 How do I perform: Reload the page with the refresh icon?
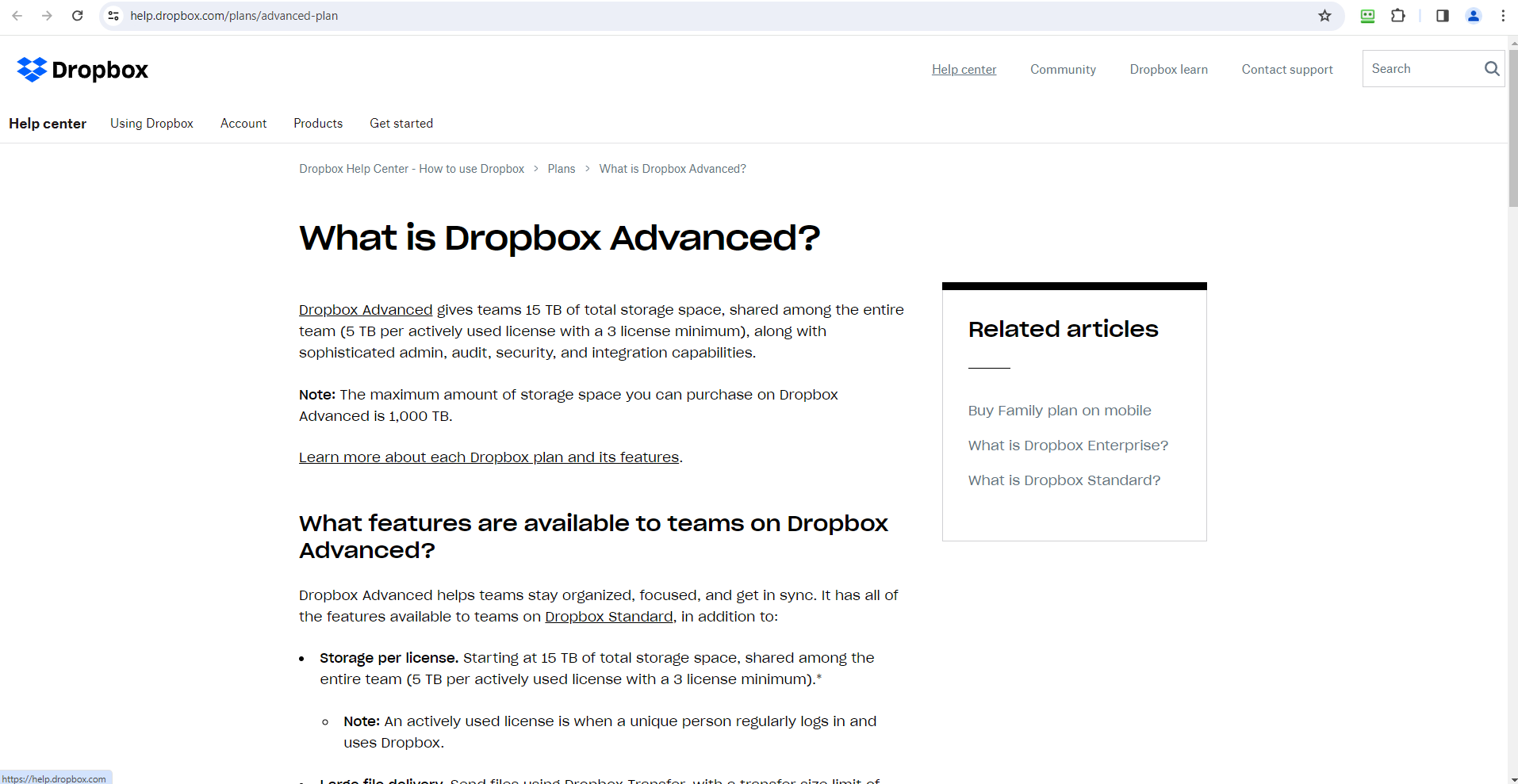(78, 16)
